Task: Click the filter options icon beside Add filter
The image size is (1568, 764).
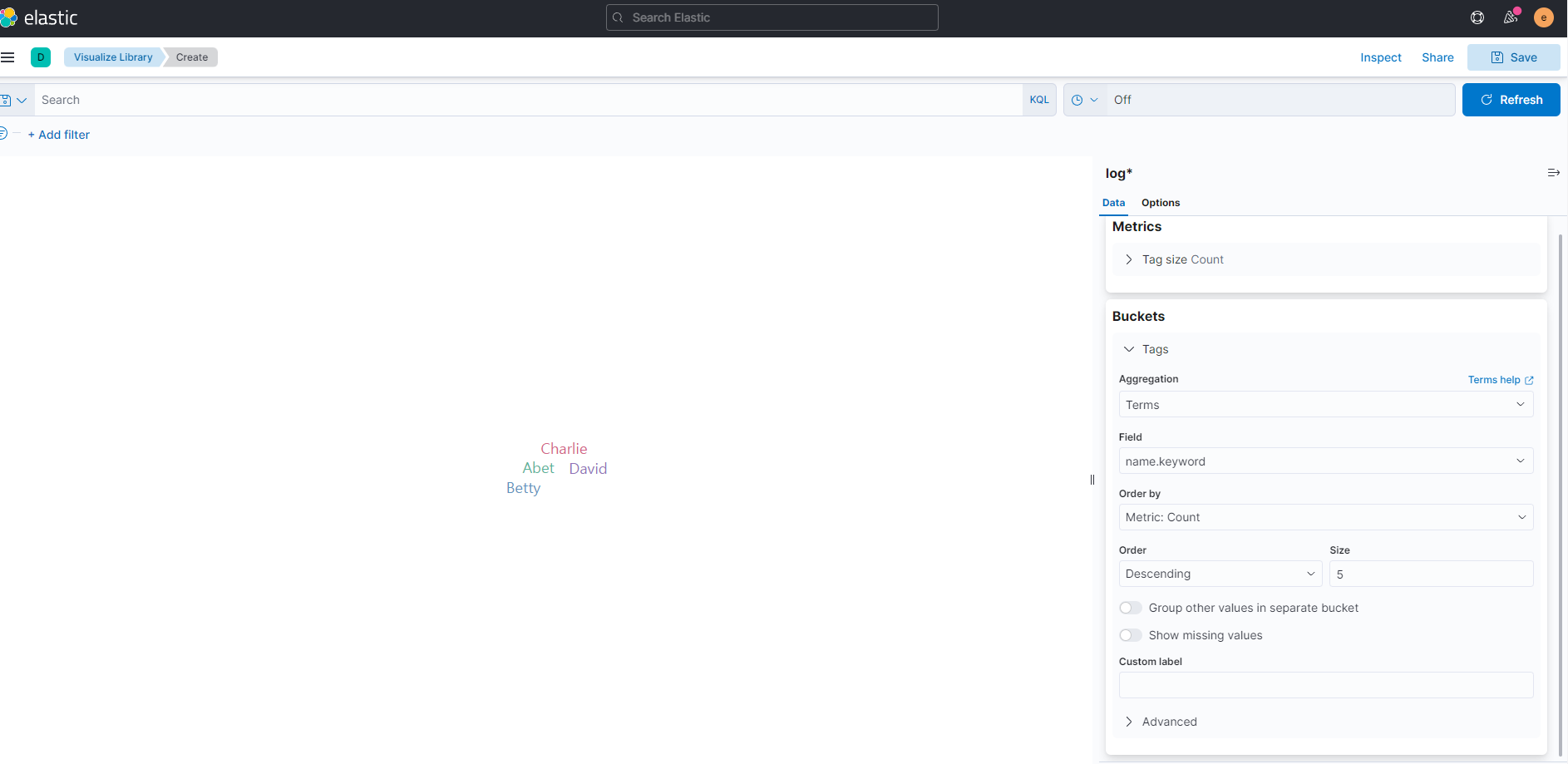Action: coord(4,133)
